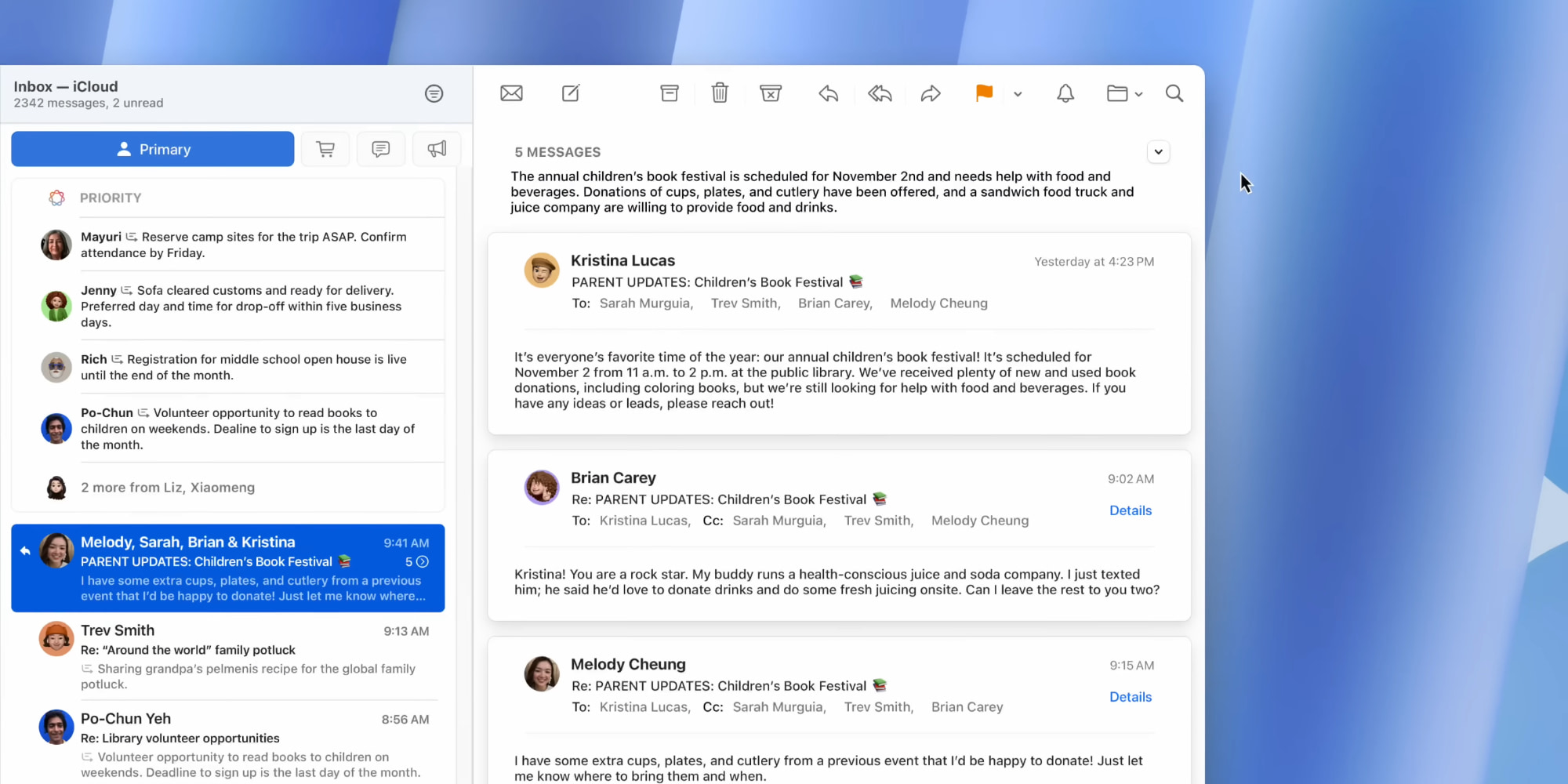The height and width of the screenshot is (784, 1568).
Task: Open the flag color dropdown
Action: pyautogui.click(x=1018, y=93)
